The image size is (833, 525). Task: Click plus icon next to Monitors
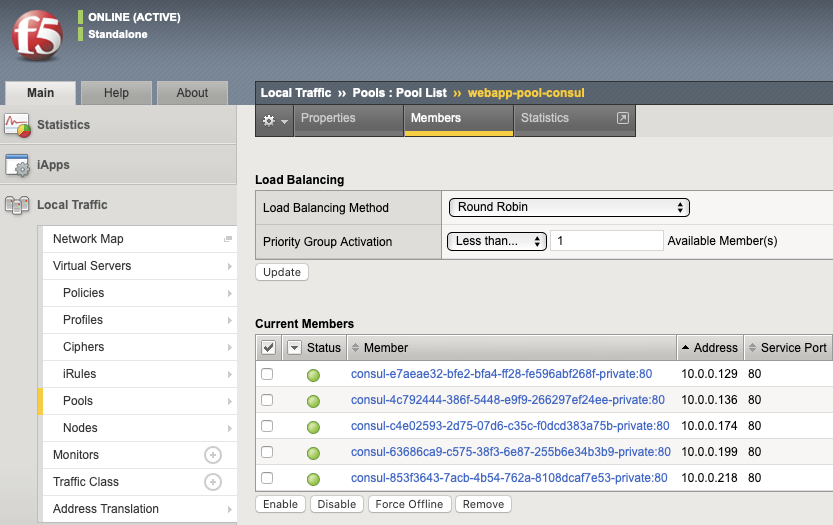point(213,455)
